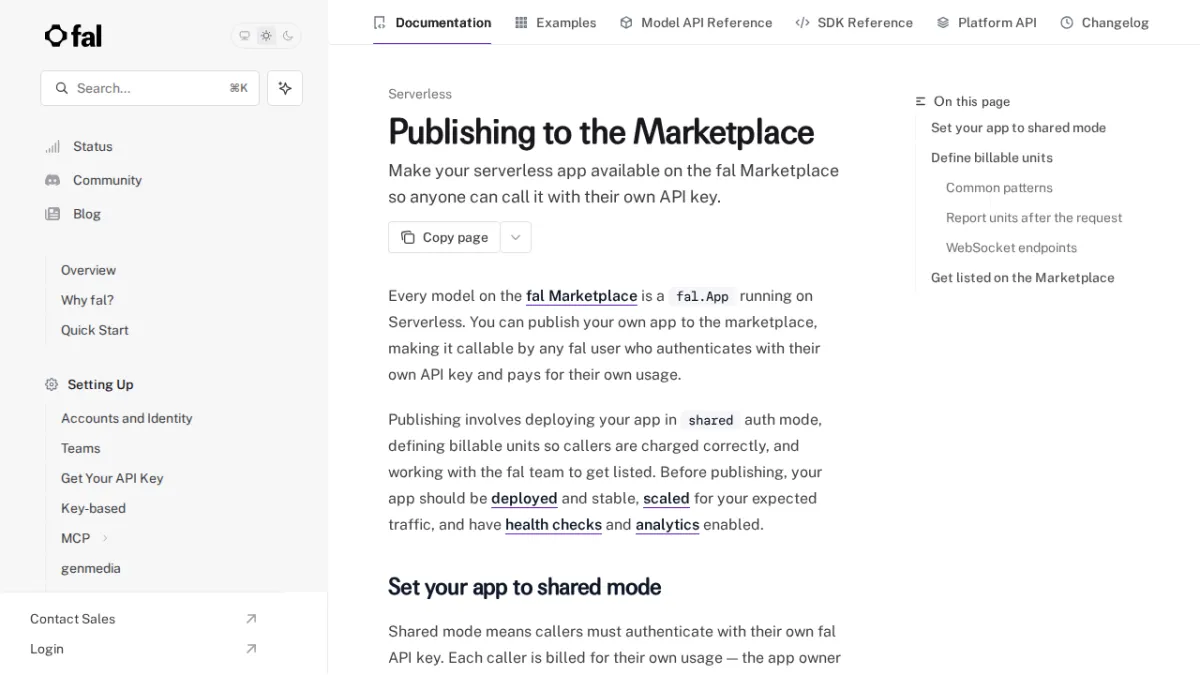The height and width of the screenshot is (675, 1200).
Task: Open Teams page
Action: click(x=81, y=448)
